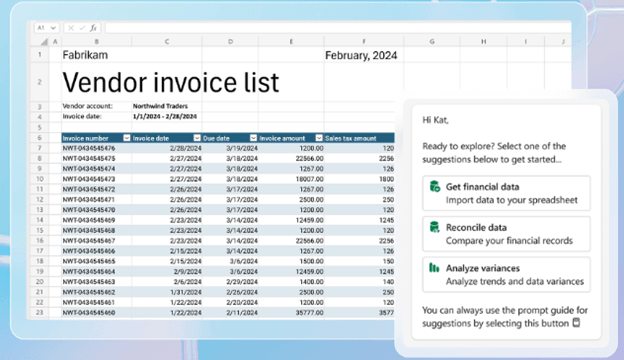
Task: Select column D header
Action: (230, 41)
